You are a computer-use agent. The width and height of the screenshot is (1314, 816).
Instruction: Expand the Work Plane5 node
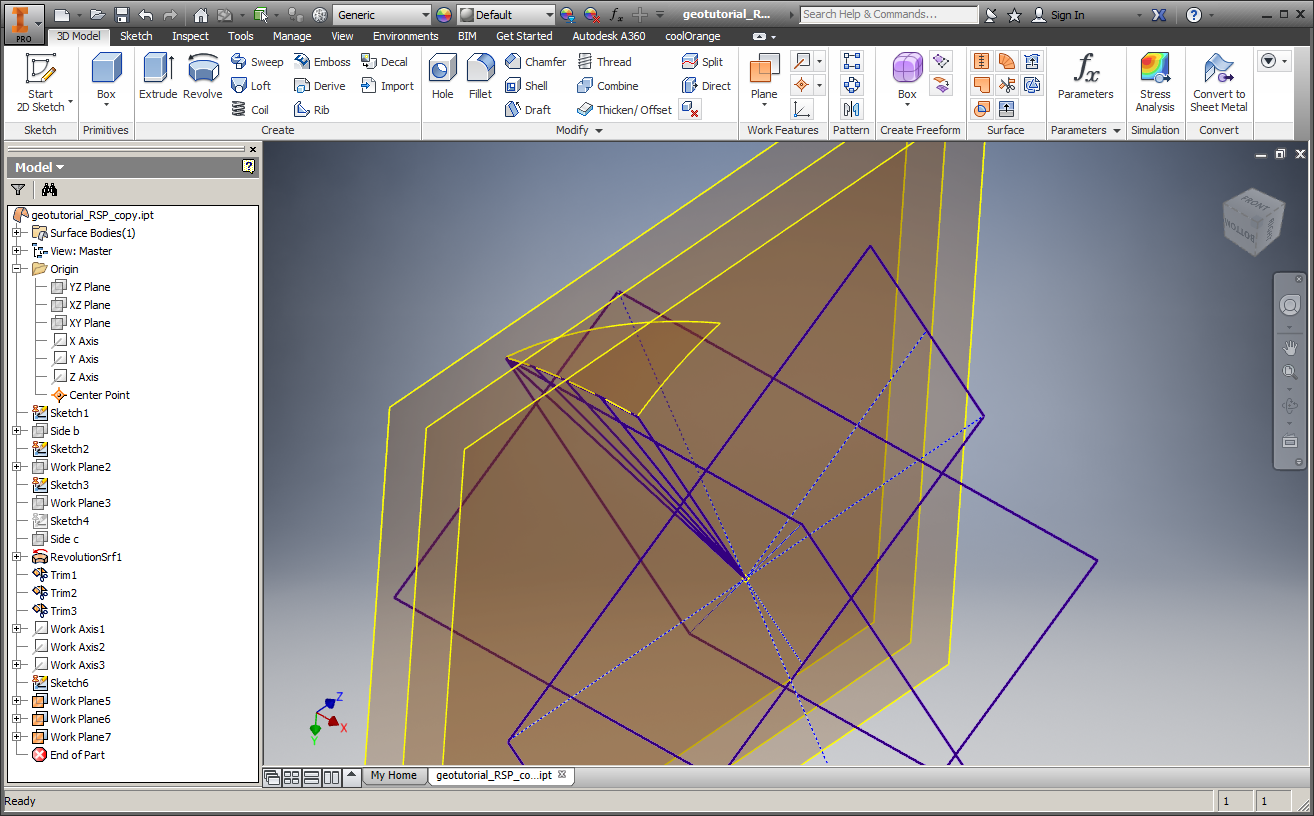coord(17,701)
